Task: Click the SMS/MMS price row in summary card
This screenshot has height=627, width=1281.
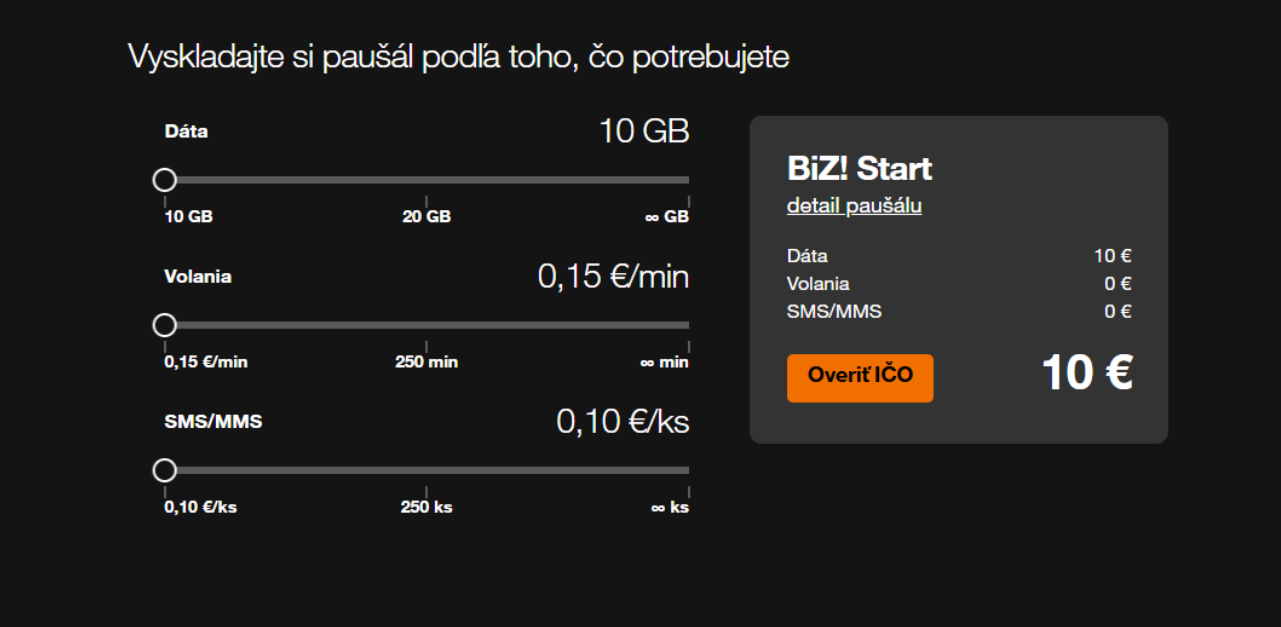Action: pyautogui.click(x=958, y=311)
